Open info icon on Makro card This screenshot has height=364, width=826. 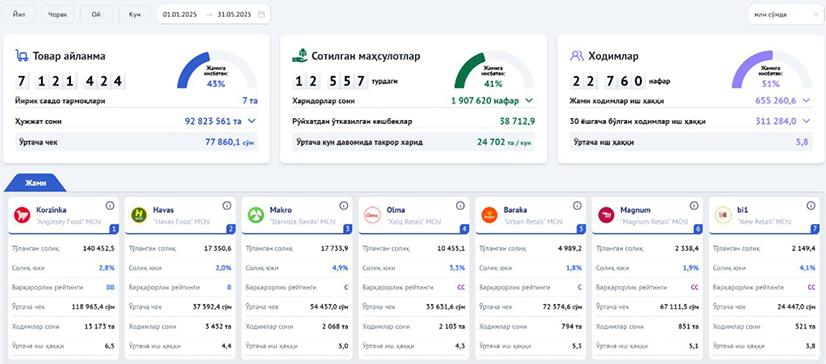[x=343, y=205]
